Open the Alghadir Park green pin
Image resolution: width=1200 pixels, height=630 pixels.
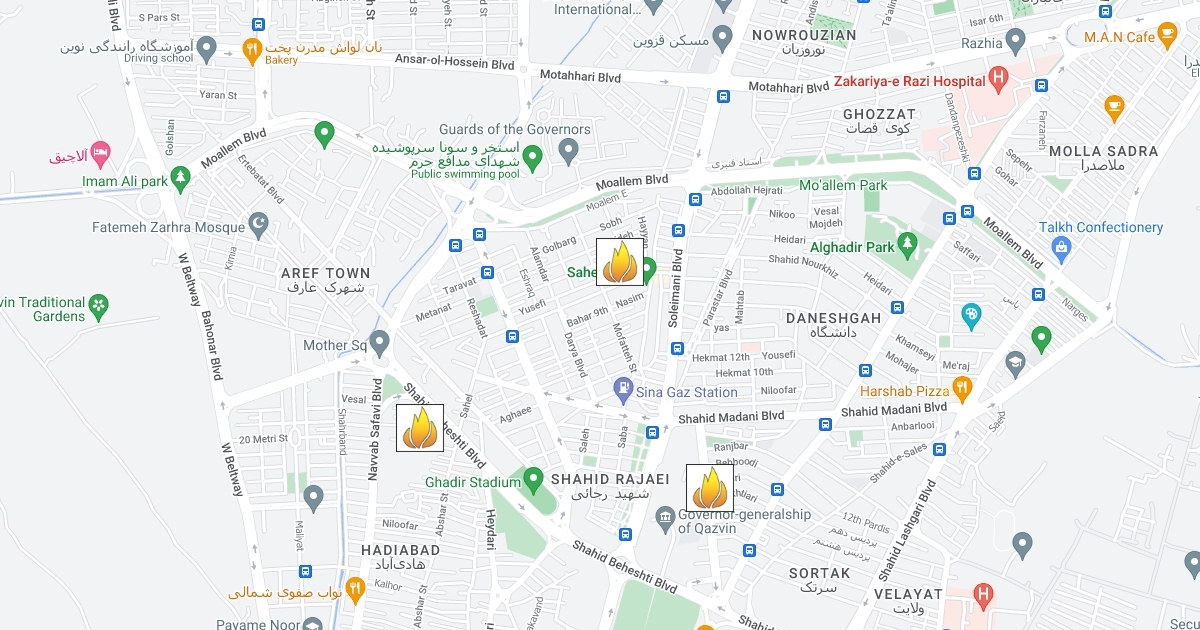907,243
